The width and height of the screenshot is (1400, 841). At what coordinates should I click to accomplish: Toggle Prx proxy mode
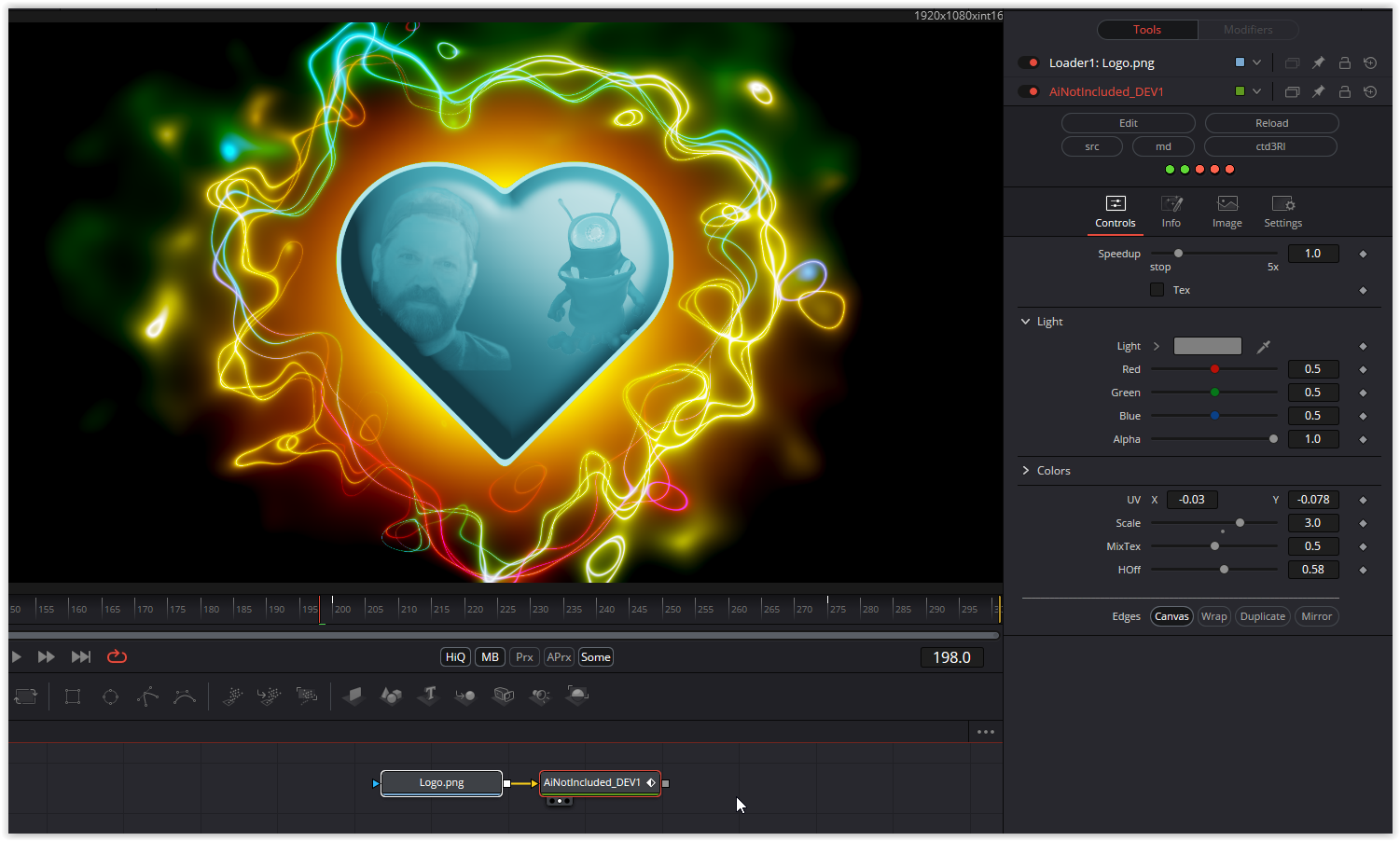[x=524, y=657]
